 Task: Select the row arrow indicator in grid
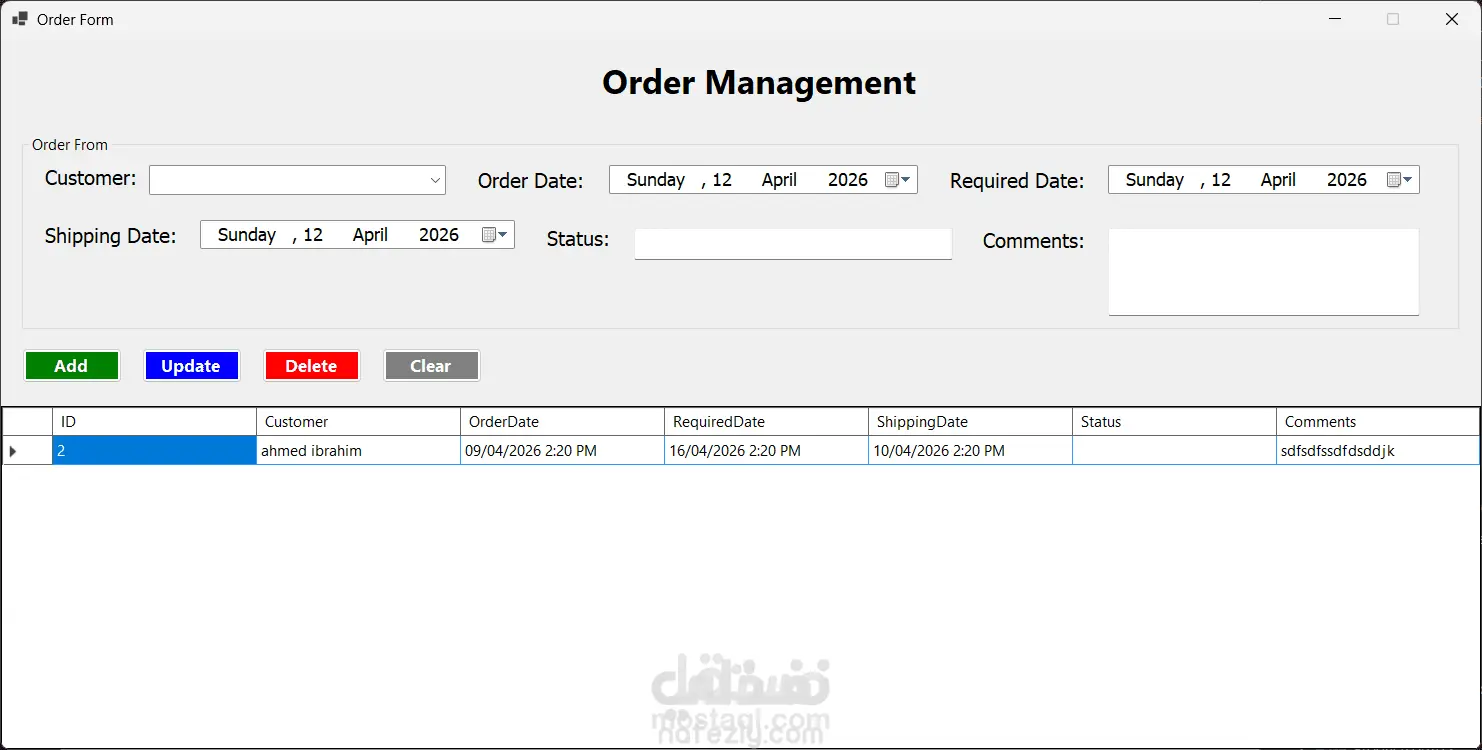point(13,451)
